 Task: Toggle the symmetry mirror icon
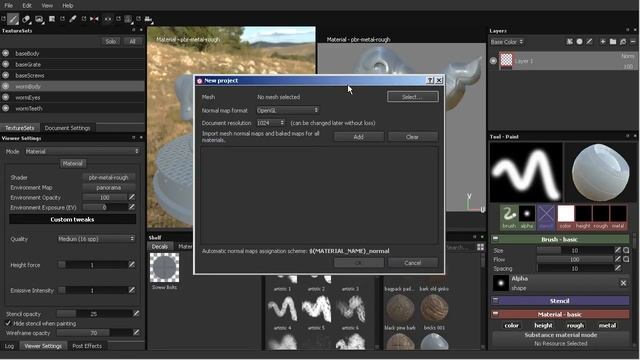pos(94,19)
